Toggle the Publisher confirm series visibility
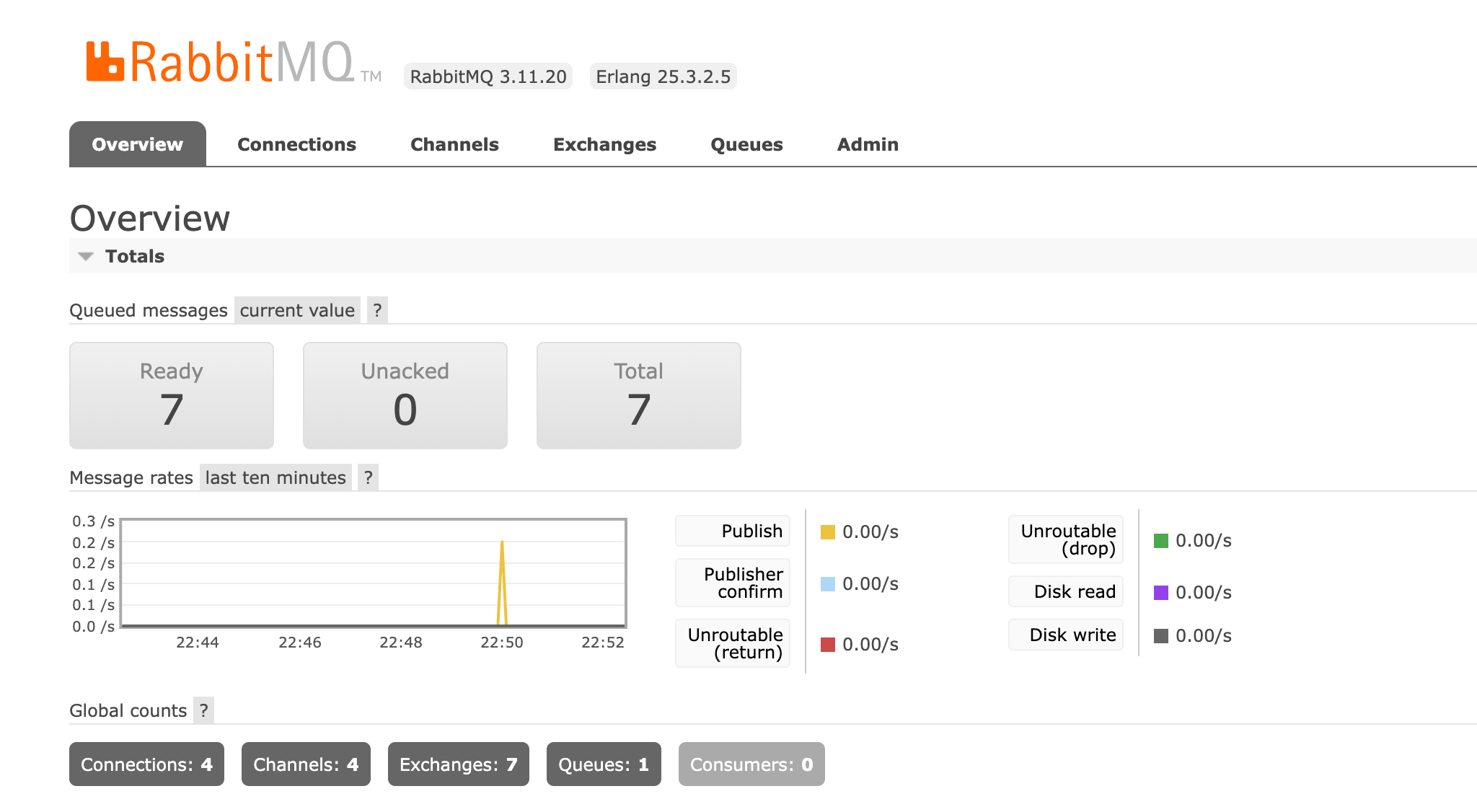The image size is (1477, 812). (732, 583)
